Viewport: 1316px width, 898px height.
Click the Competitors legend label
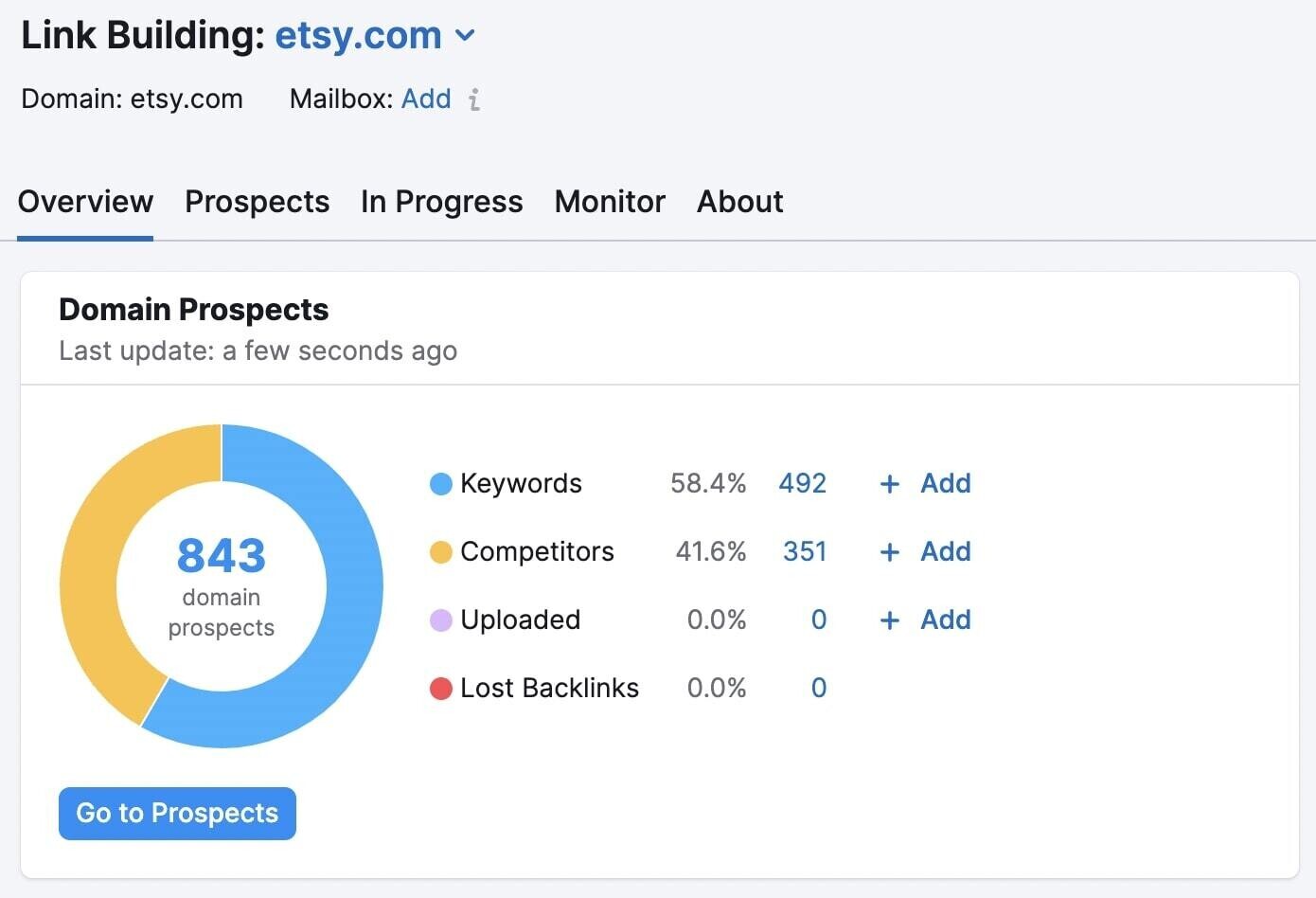pyautogui.click(x=537, y=551)
